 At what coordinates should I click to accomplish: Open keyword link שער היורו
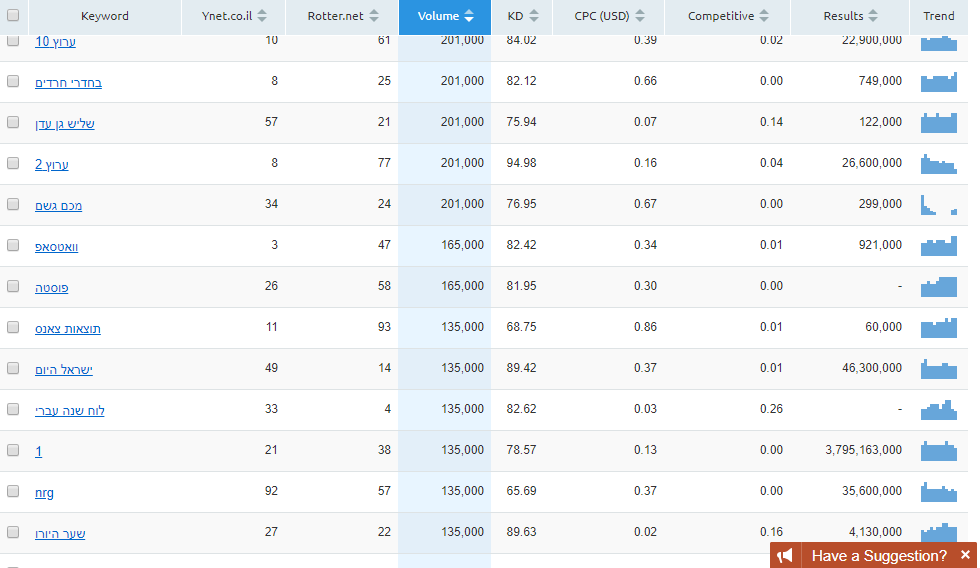point(60,534)
